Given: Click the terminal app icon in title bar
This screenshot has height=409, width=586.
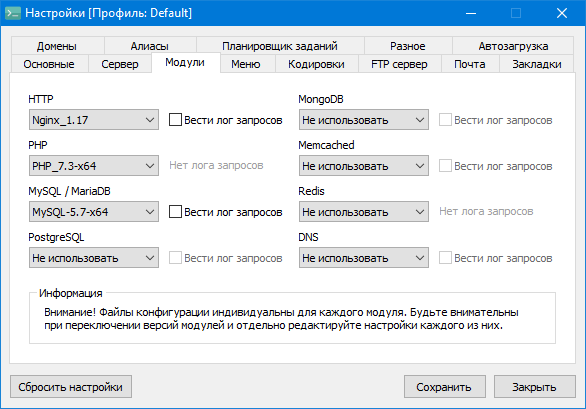Looking at the screenshot, I should click(13, 13).
